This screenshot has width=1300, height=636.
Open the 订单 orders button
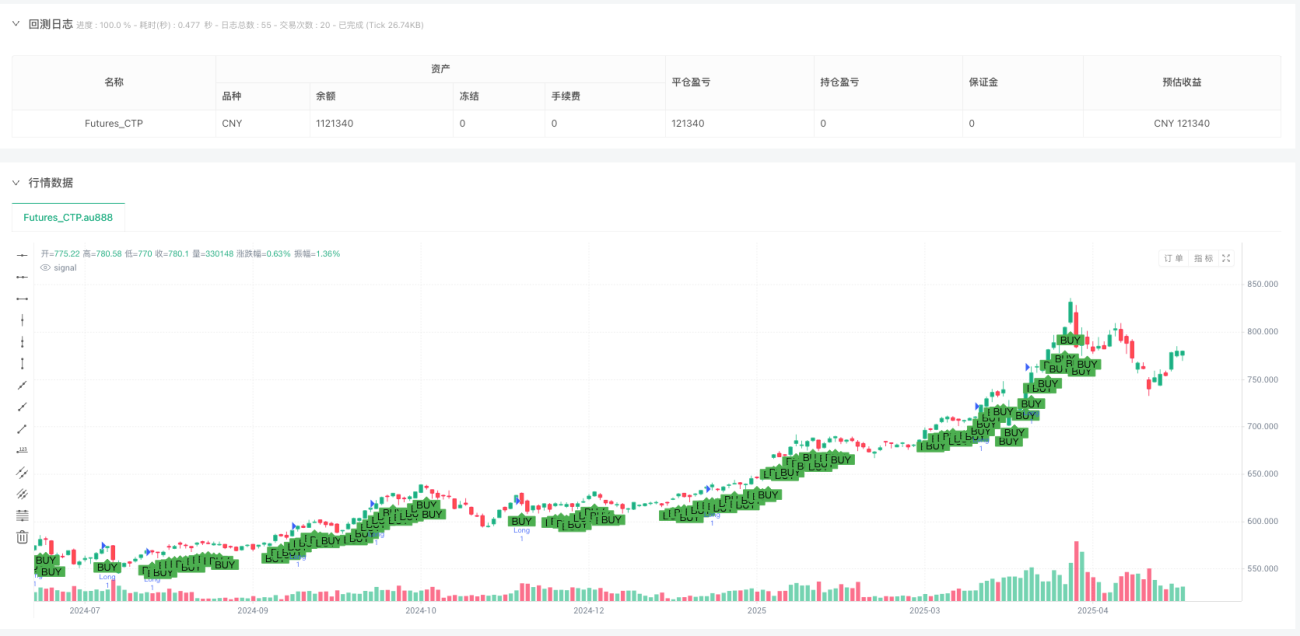[x=1174, y=258]
